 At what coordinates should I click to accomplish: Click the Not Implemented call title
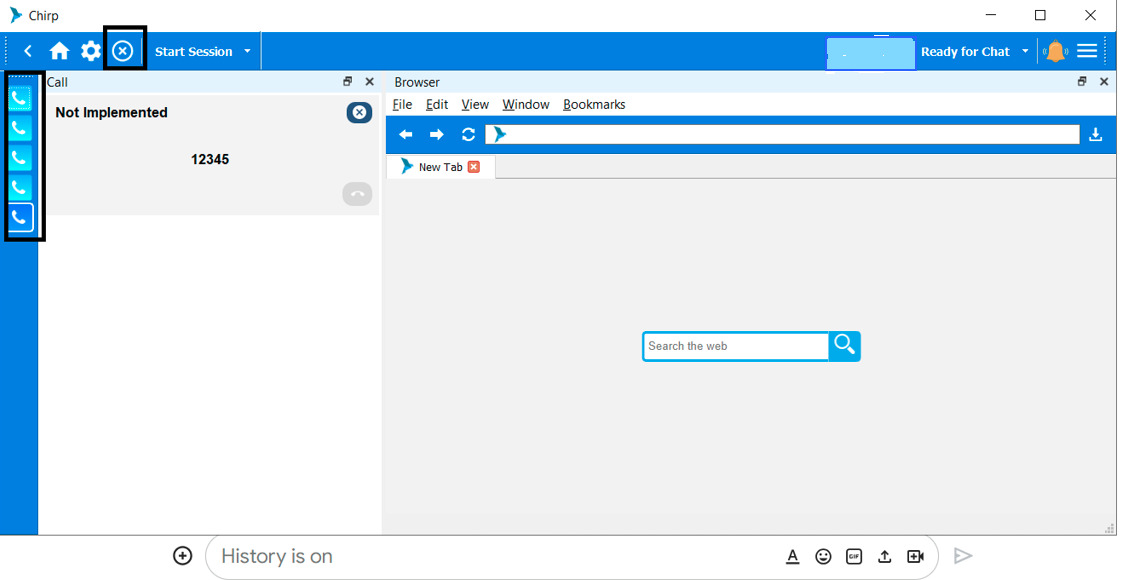(x=111, y=113)
